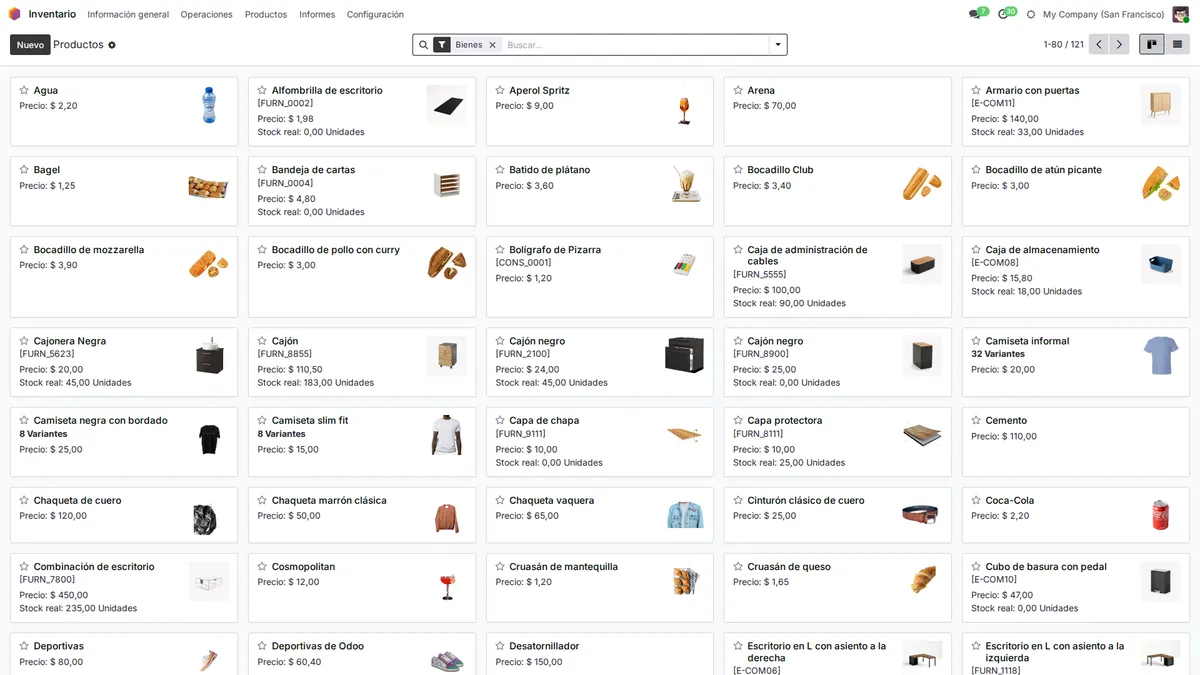Image resolution: width=1200 pixels, height=675 pixels.
Task: Expand the search options dropdown arrow
Action: click(777, 45)
